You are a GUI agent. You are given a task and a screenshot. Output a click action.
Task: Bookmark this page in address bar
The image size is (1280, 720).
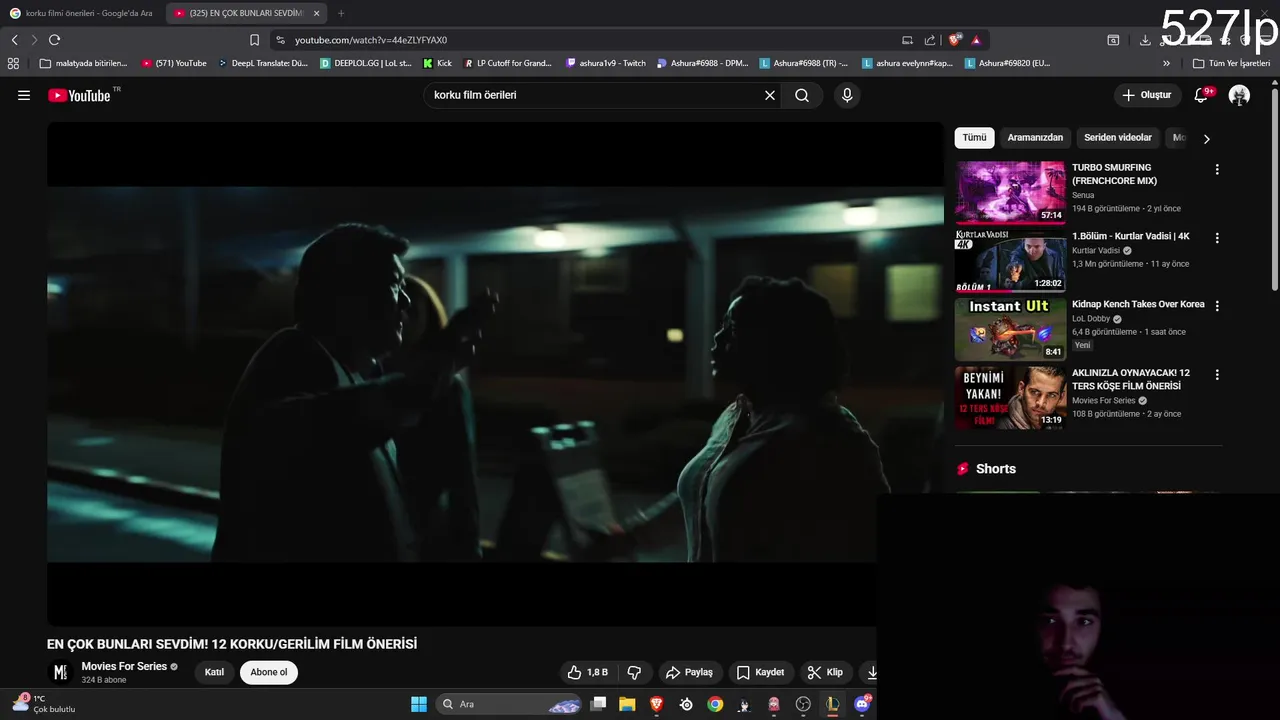point(254,40)
